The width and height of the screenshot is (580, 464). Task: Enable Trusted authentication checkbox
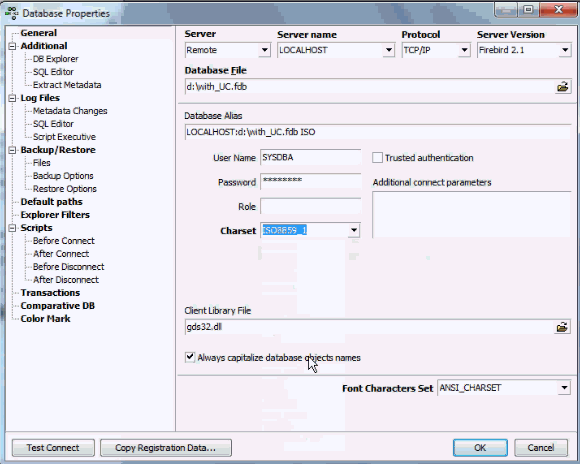377,158
